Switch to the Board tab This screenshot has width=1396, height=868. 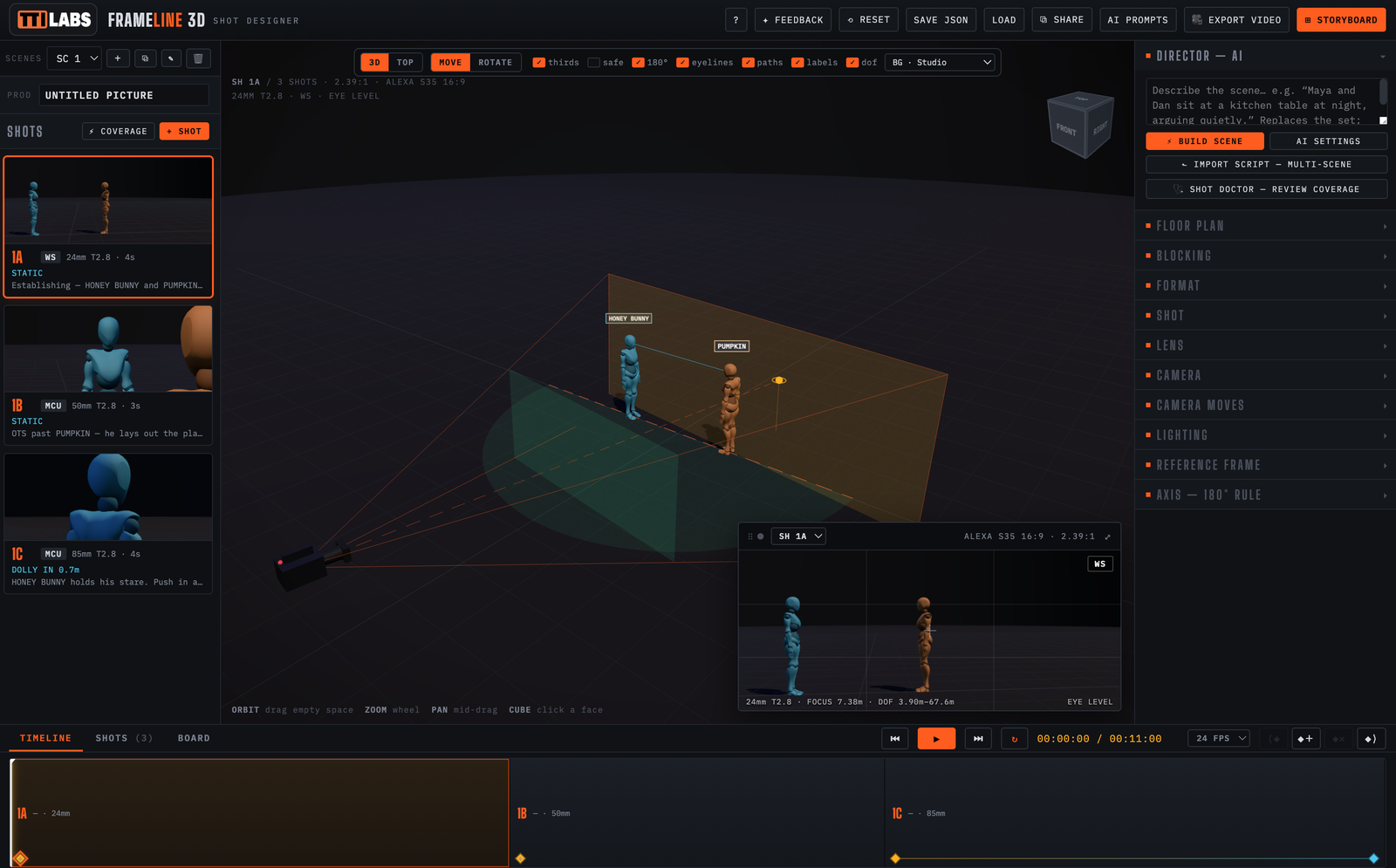pyautogui.click(x=194, y=739)
